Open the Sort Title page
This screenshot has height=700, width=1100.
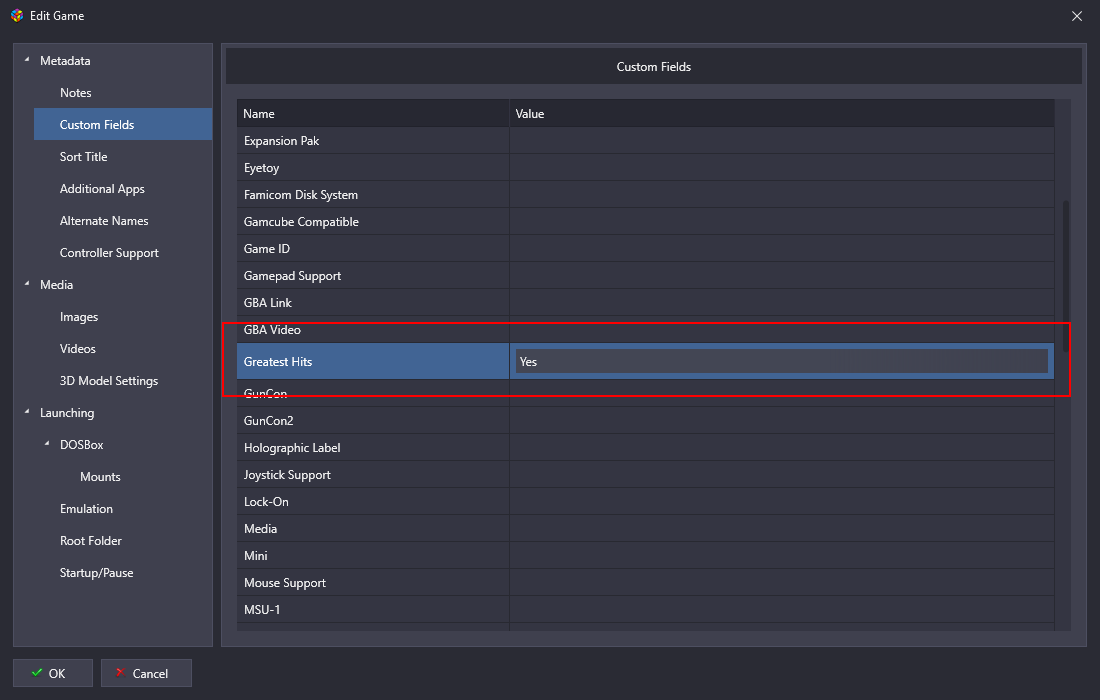[x=83, y=156]
